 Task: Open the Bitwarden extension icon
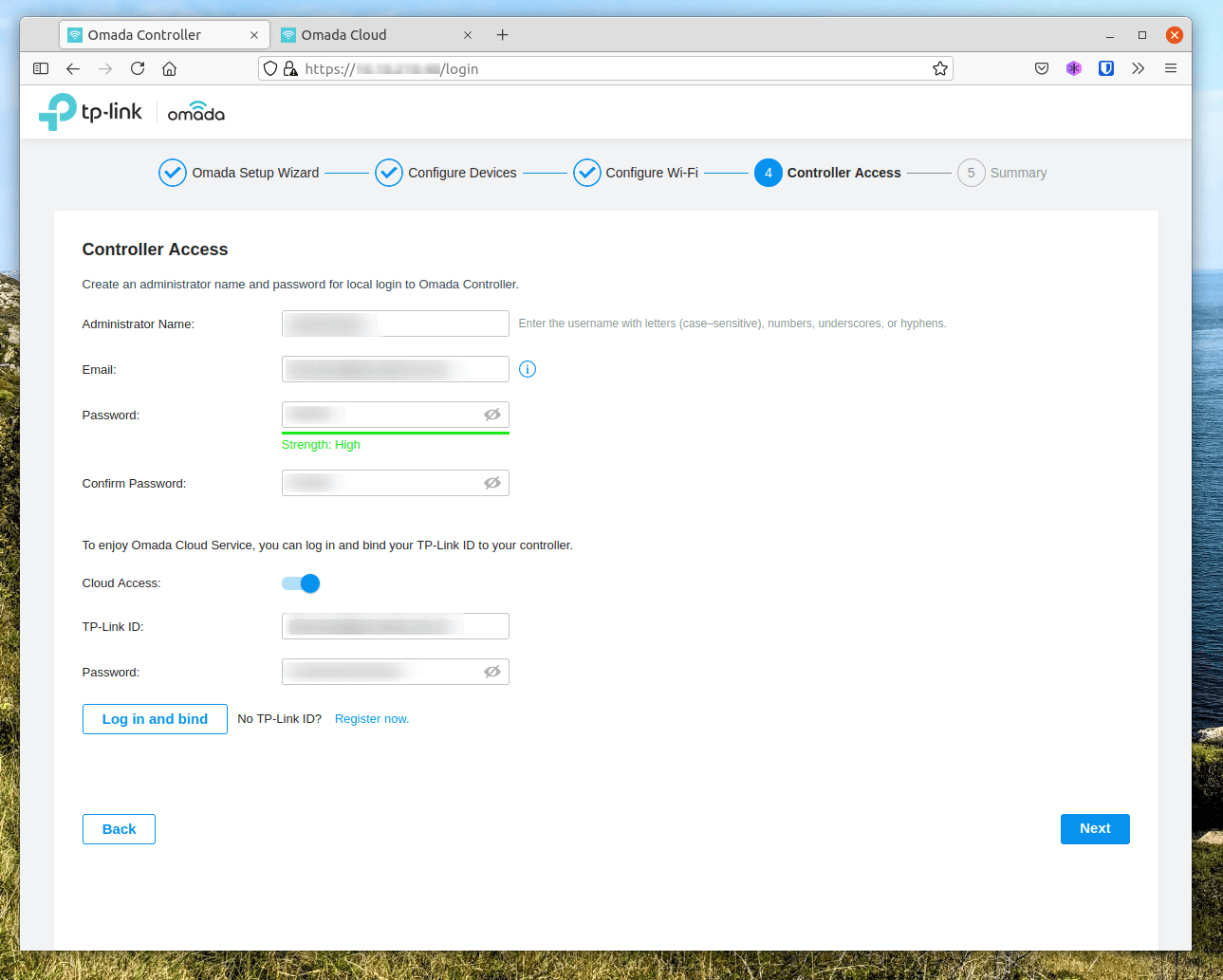[x=1106, y=68]
